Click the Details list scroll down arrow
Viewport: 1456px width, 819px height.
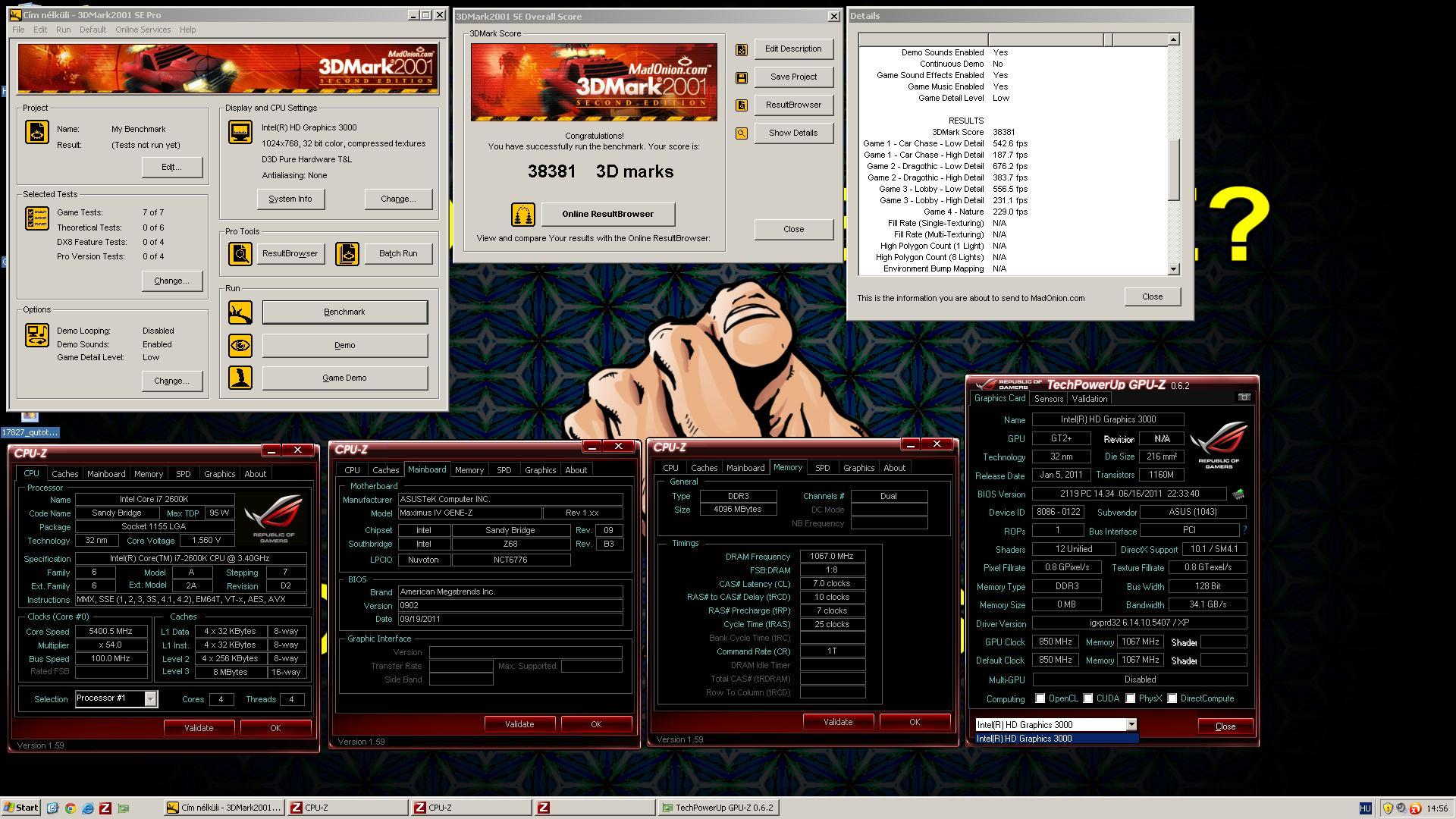click(x=1173, y=269)
